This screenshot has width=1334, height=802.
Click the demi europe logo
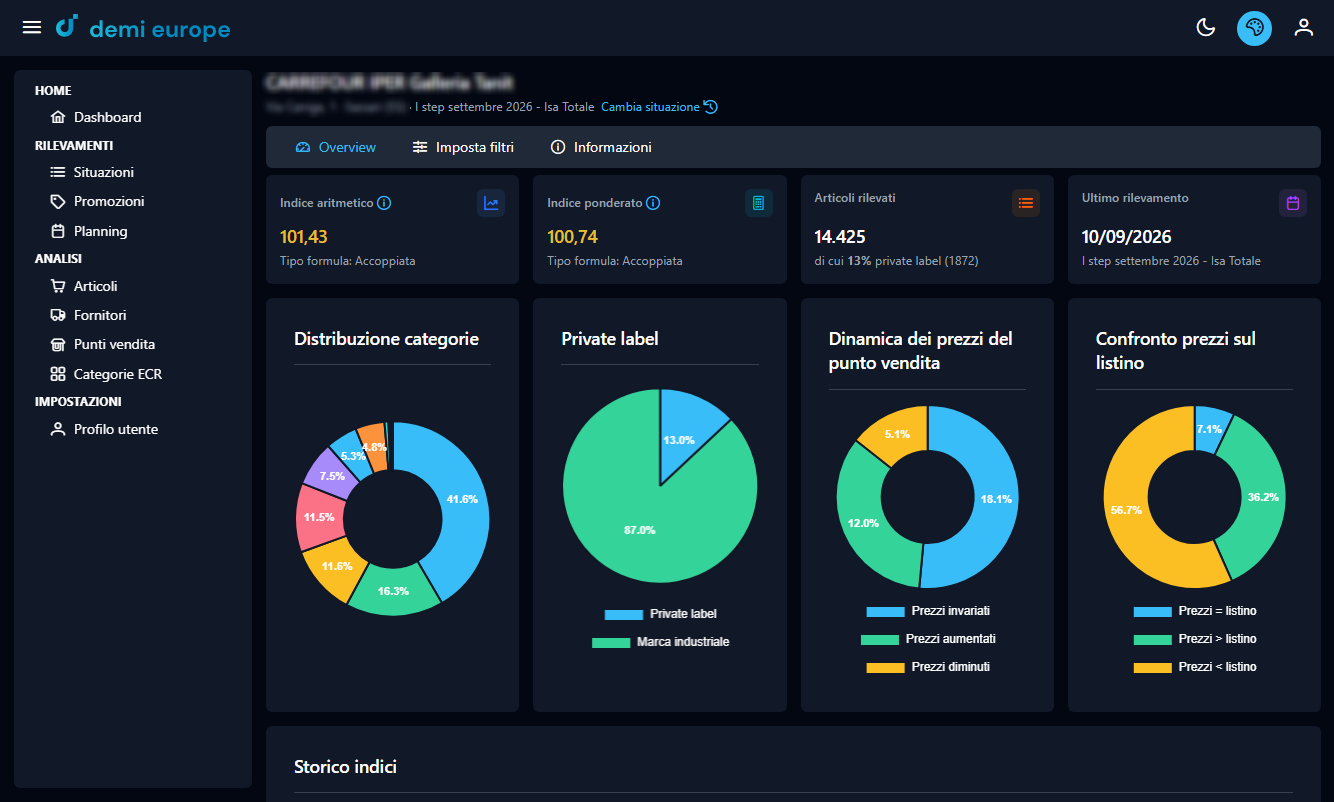[143, 28]
